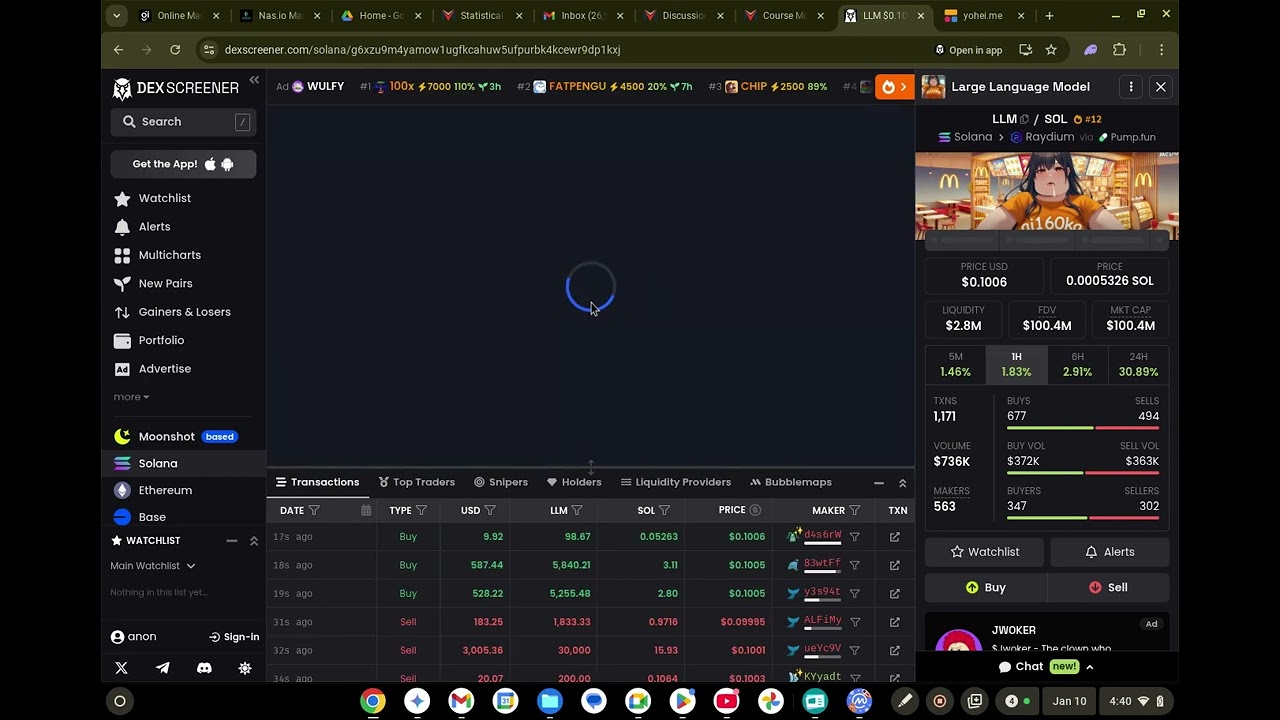This screenshot has width=1280, height=720.
Task: Filter transactions by LLM amount
Action: pos(577,510)
